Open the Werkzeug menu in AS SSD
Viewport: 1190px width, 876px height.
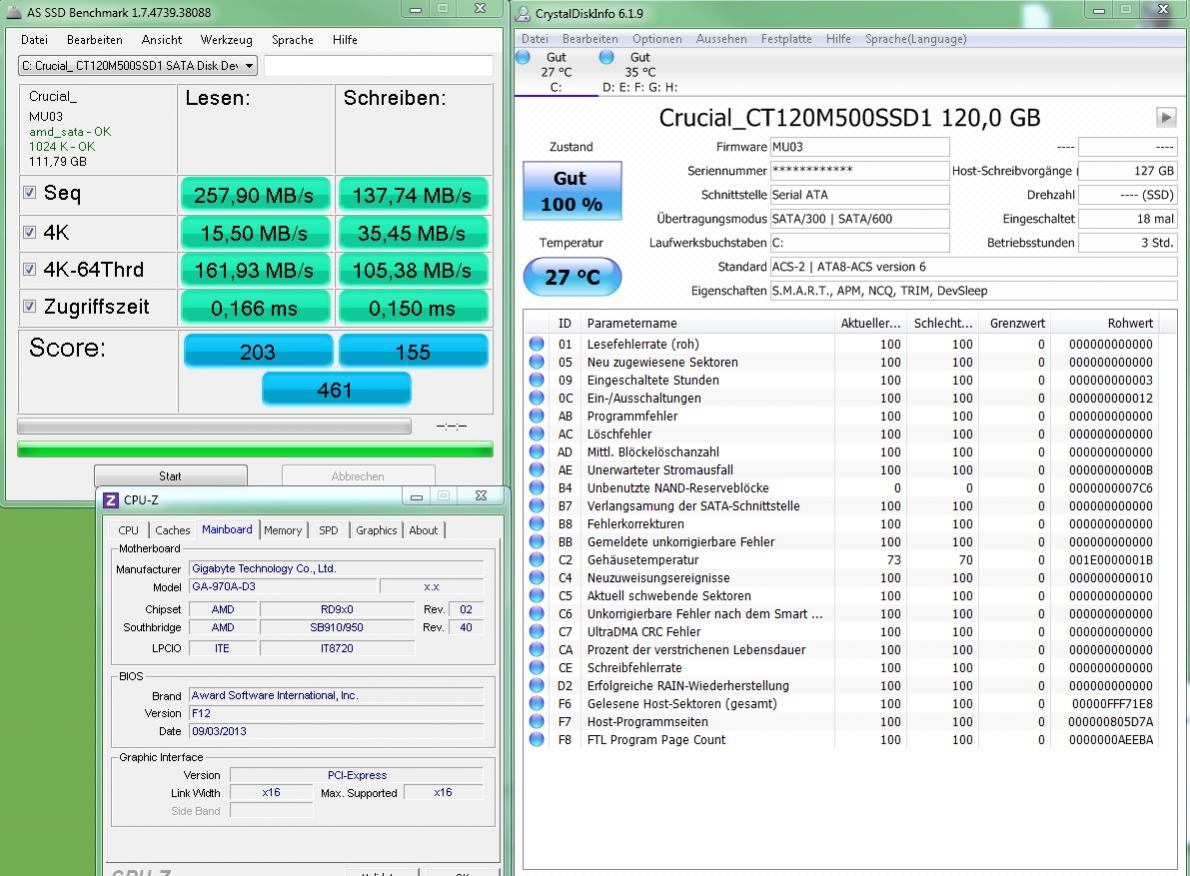coord(226,40)
